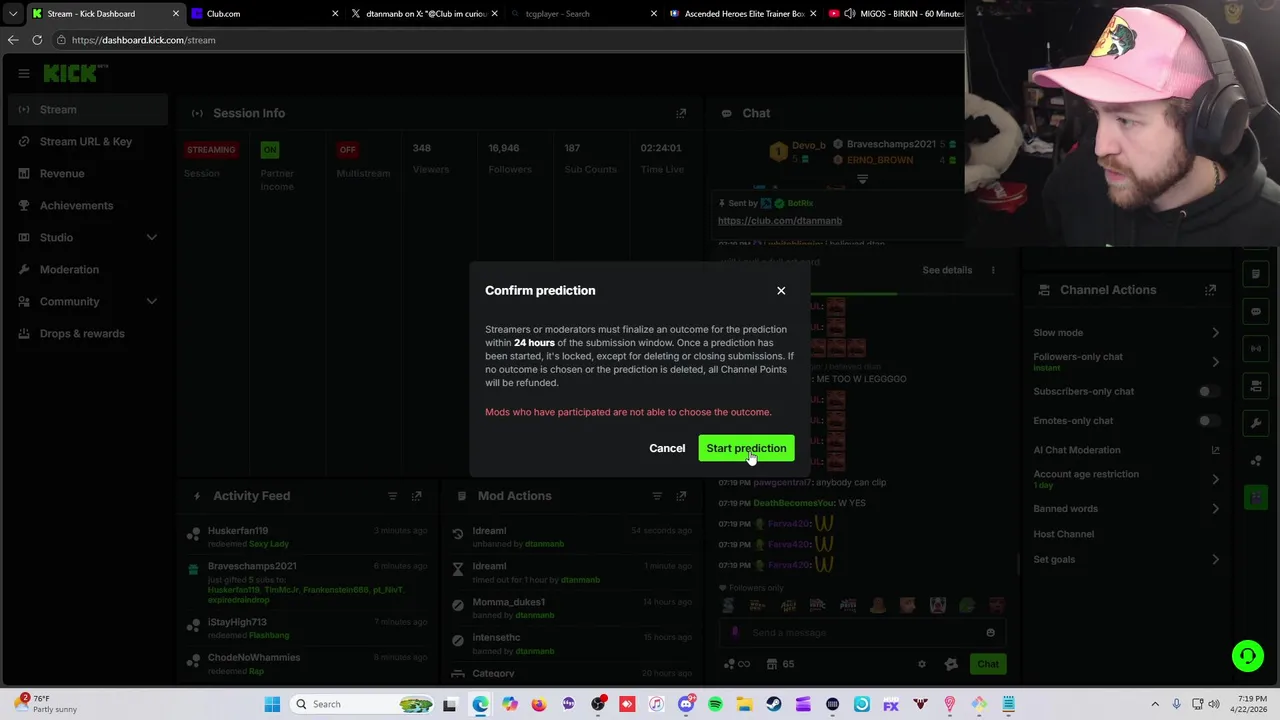This screenshot has width=1280, height=720.
Task: Open the green support headset button
Action: (x=1248, y=657)
